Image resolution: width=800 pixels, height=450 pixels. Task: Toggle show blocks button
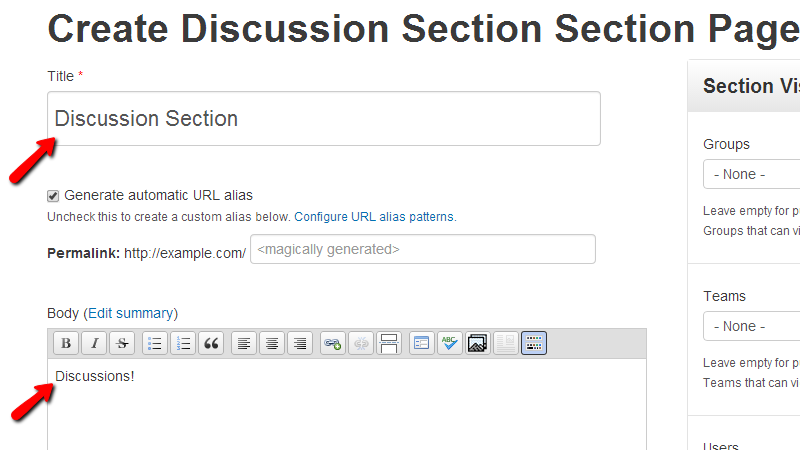coord(534,343)
